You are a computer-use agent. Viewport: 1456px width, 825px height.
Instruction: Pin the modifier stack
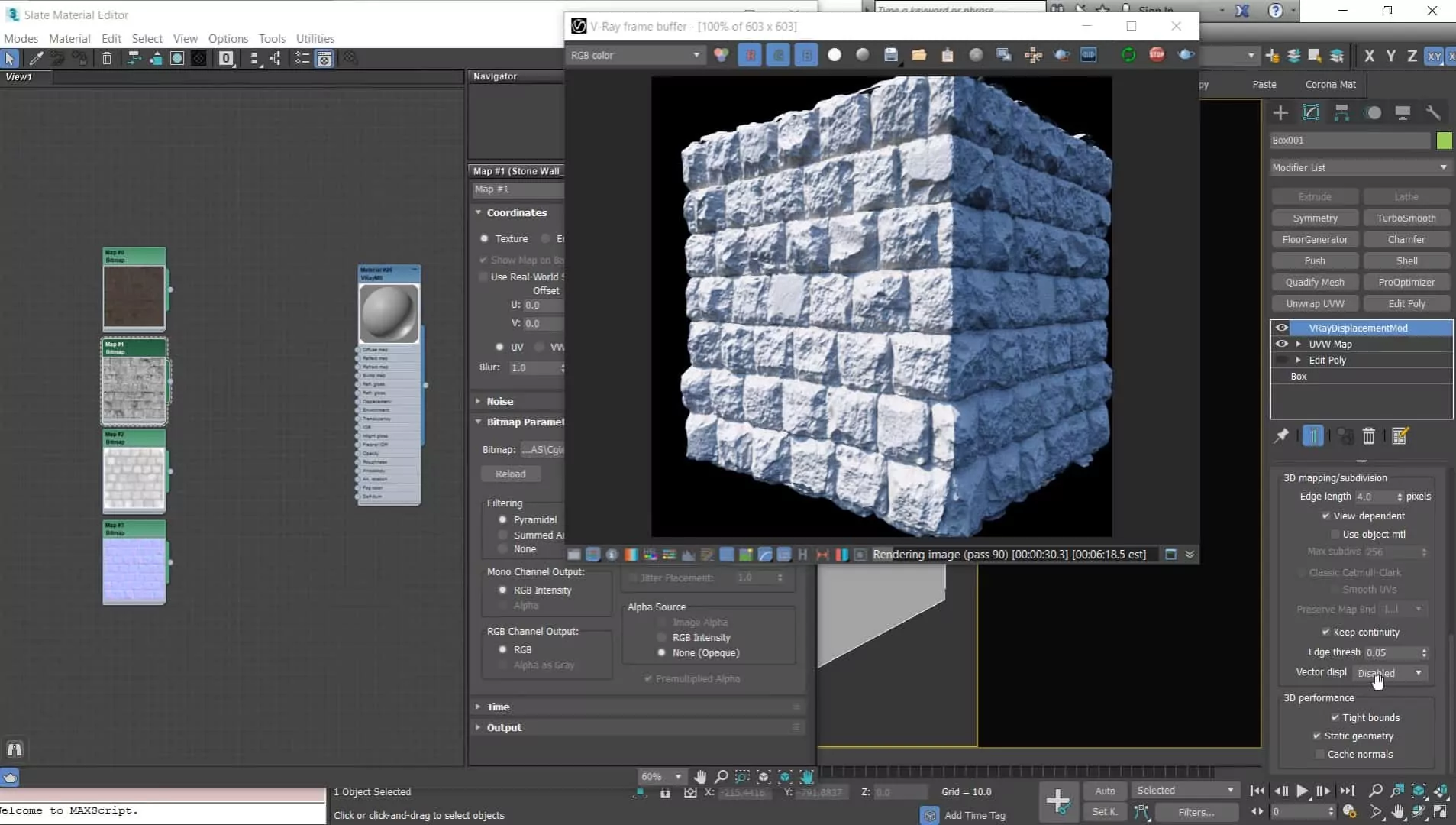click(x=1281, y=436)
